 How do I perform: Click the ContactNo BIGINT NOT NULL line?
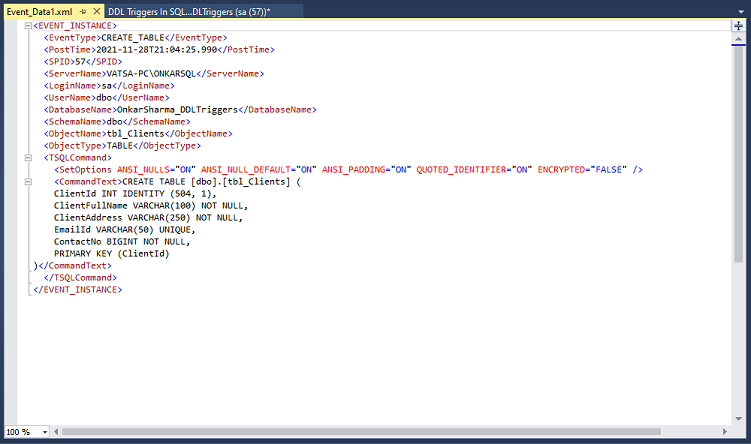click(x=122, y=241)
